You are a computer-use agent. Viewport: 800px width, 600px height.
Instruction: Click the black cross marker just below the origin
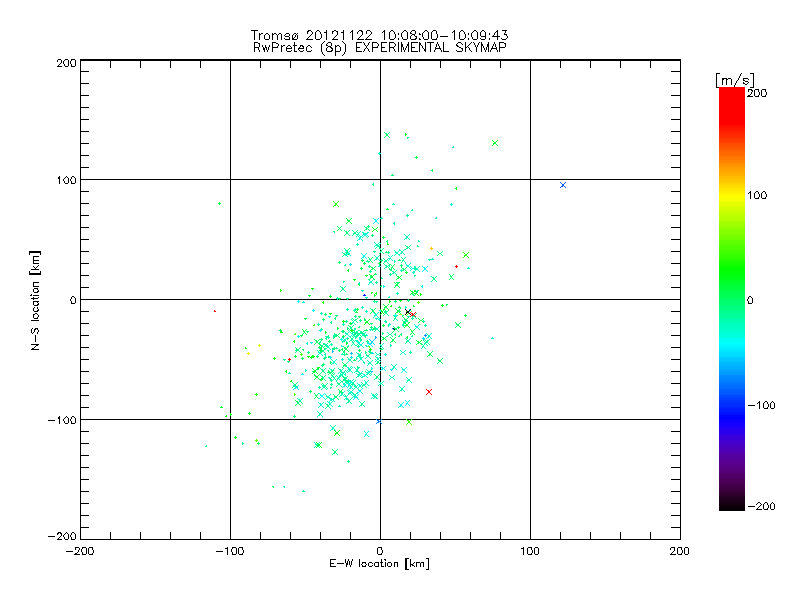click(408, 312)
